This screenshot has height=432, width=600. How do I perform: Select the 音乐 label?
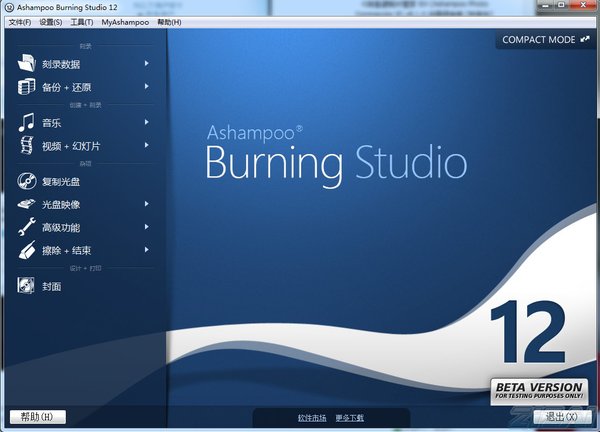[x=52, y=123]
